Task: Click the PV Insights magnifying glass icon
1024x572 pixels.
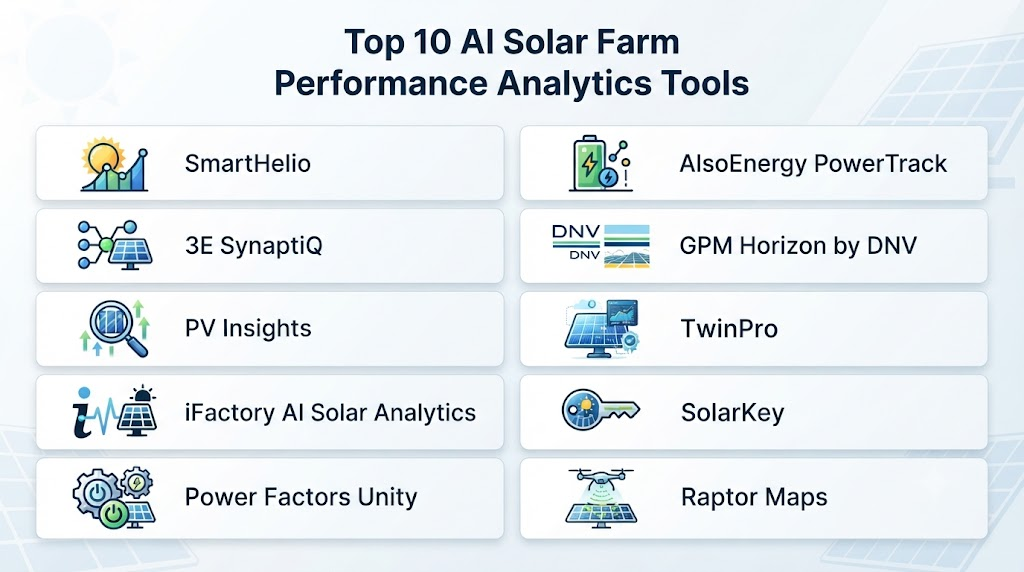Action: click(x=115, y=328)
